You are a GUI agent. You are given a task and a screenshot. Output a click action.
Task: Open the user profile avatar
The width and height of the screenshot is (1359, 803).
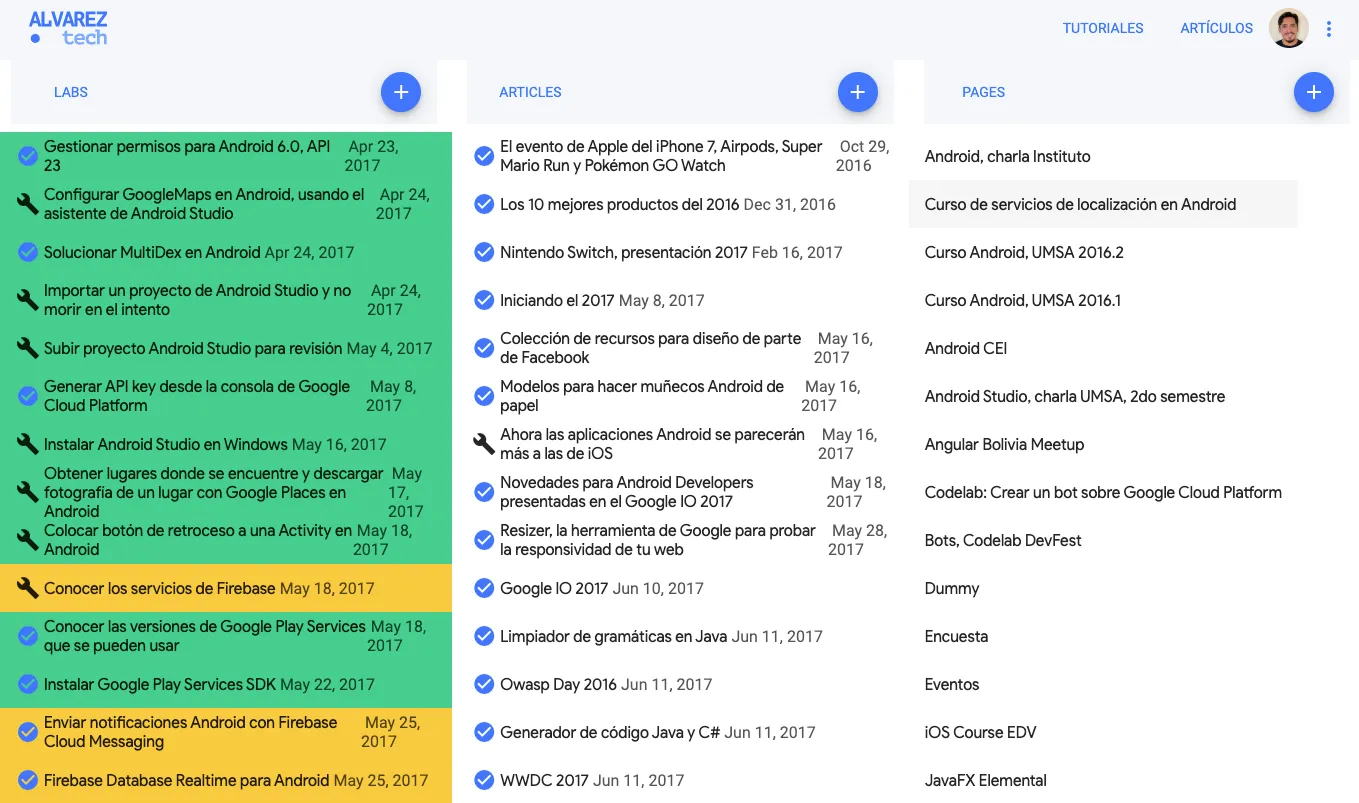click(1289, 28)
